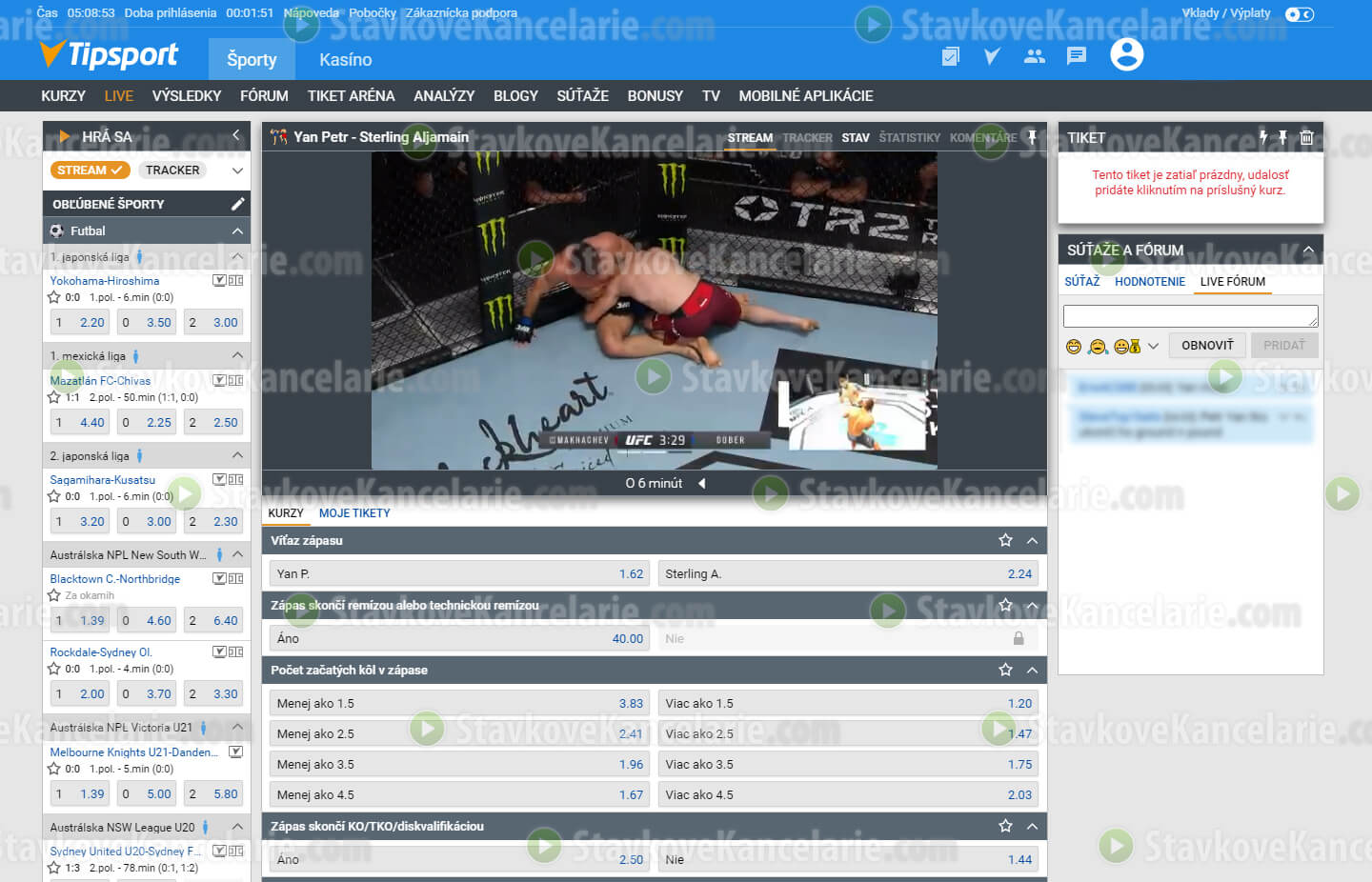1372x882 pixels.
Task: Bet on Sterling A. at 2.24
Action: click(848, 573)
